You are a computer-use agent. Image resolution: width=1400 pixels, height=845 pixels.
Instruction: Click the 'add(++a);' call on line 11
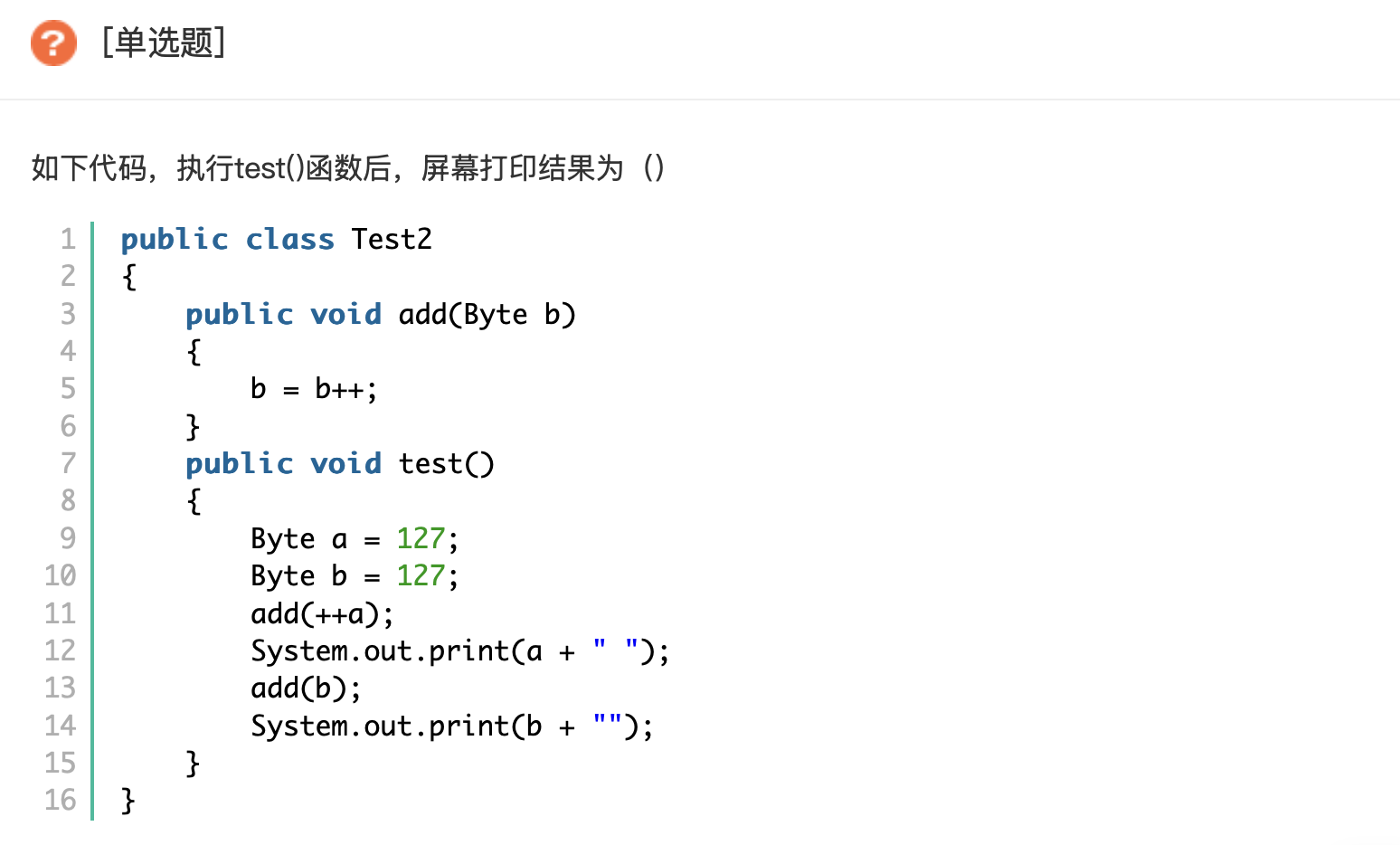323,614
